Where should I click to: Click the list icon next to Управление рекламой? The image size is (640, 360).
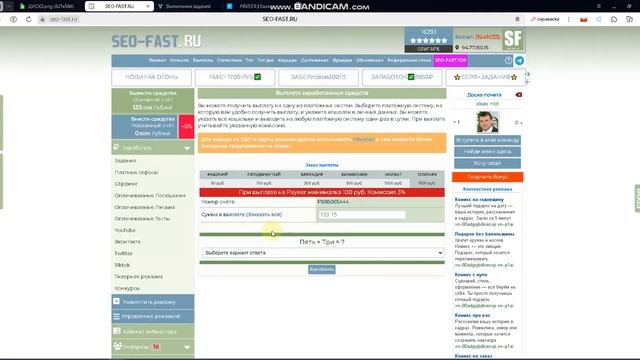coord(116,316)
